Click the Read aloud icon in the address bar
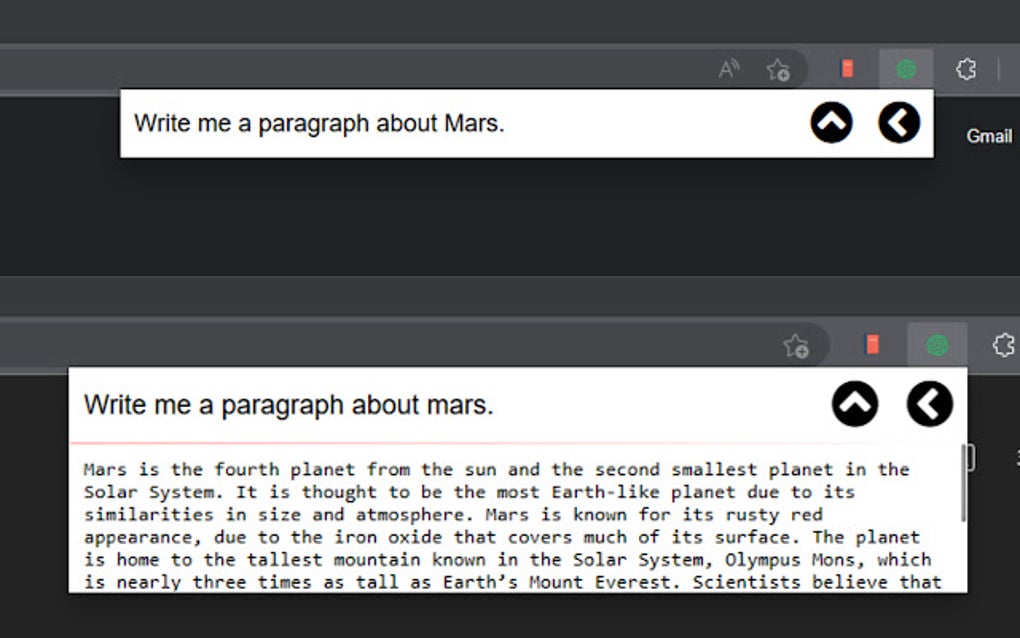This screenshot has height=638, width=1020. tap(729, 70)
